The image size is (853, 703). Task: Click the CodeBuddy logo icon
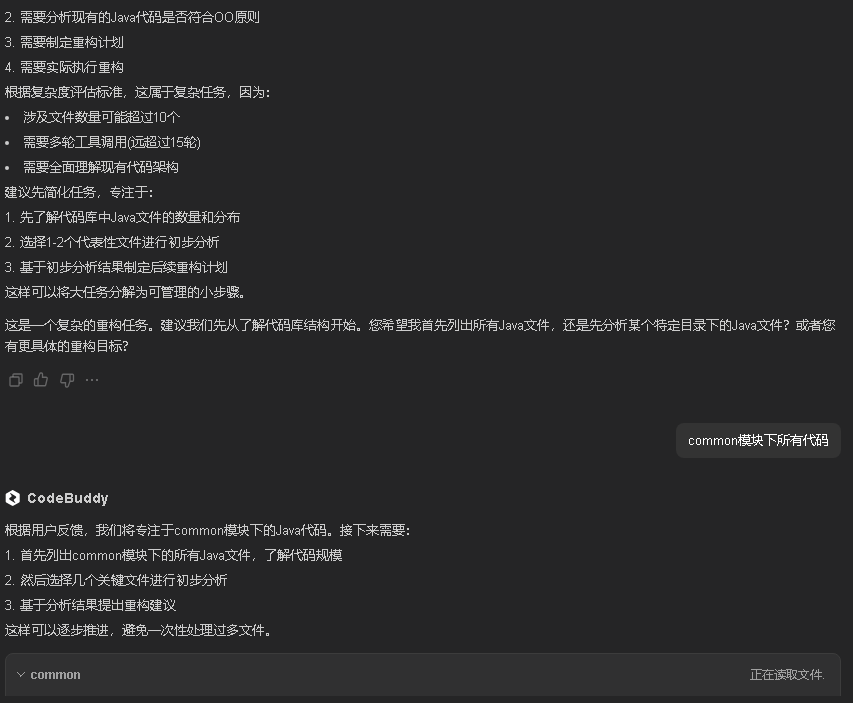13,498
